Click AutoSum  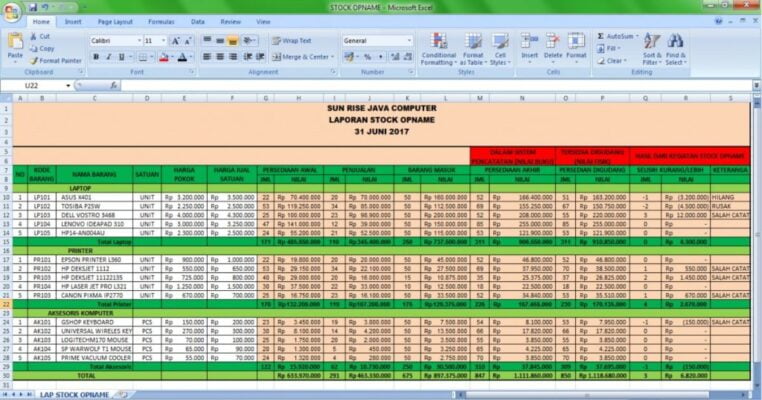pos(617,36)
